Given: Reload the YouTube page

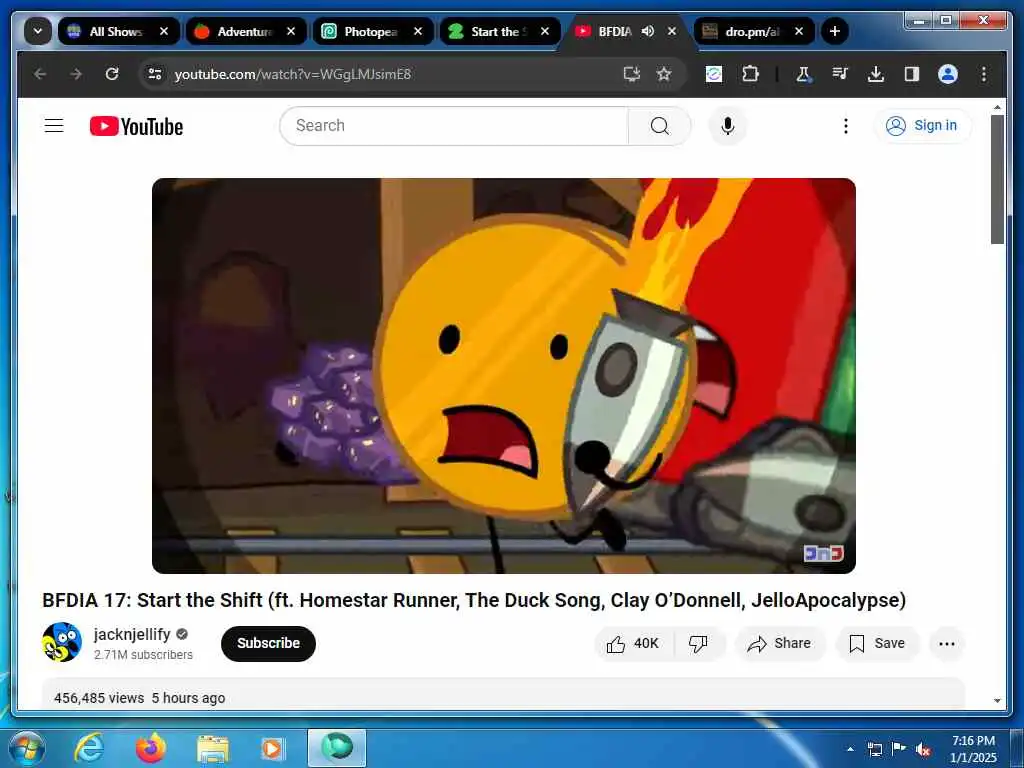Looking at the screenshot, I should coord(112,74).
